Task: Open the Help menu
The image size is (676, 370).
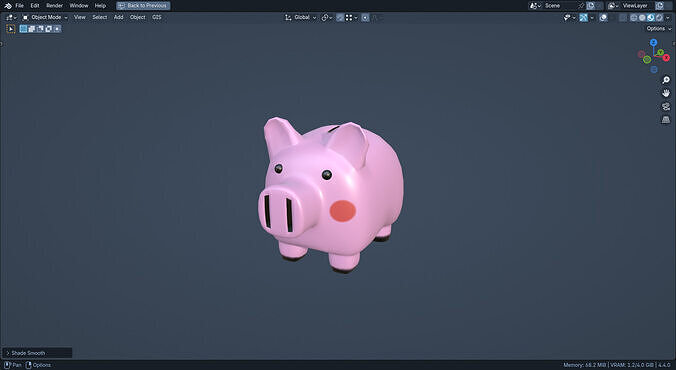Action: [100, 6]
